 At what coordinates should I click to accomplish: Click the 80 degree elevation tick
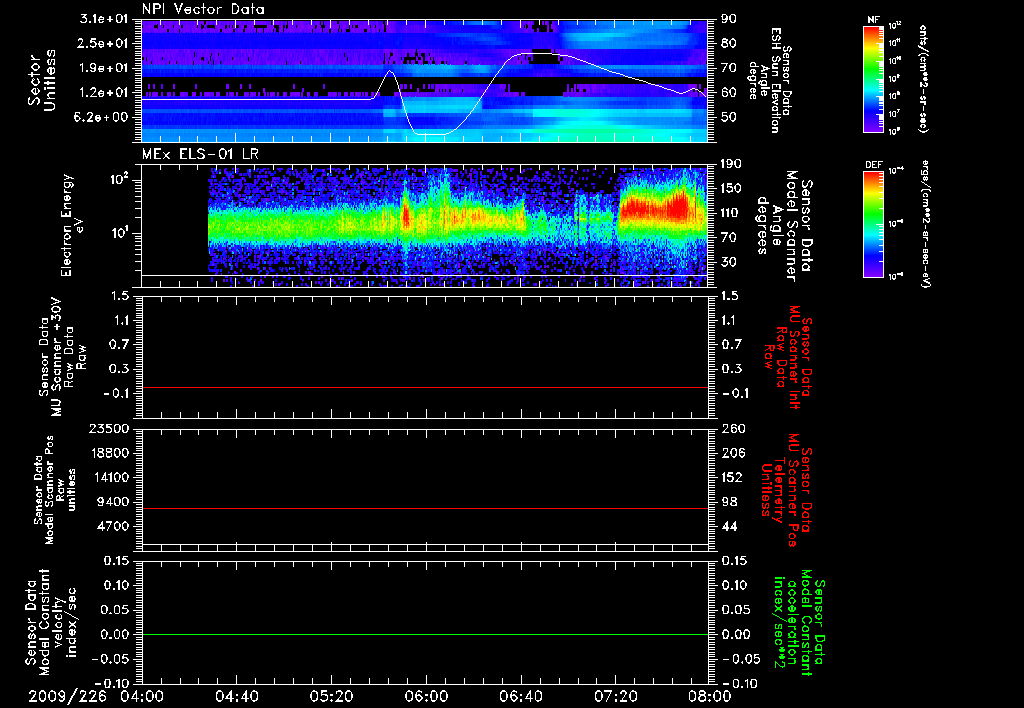pyautogui.click(x=729, y=43)
